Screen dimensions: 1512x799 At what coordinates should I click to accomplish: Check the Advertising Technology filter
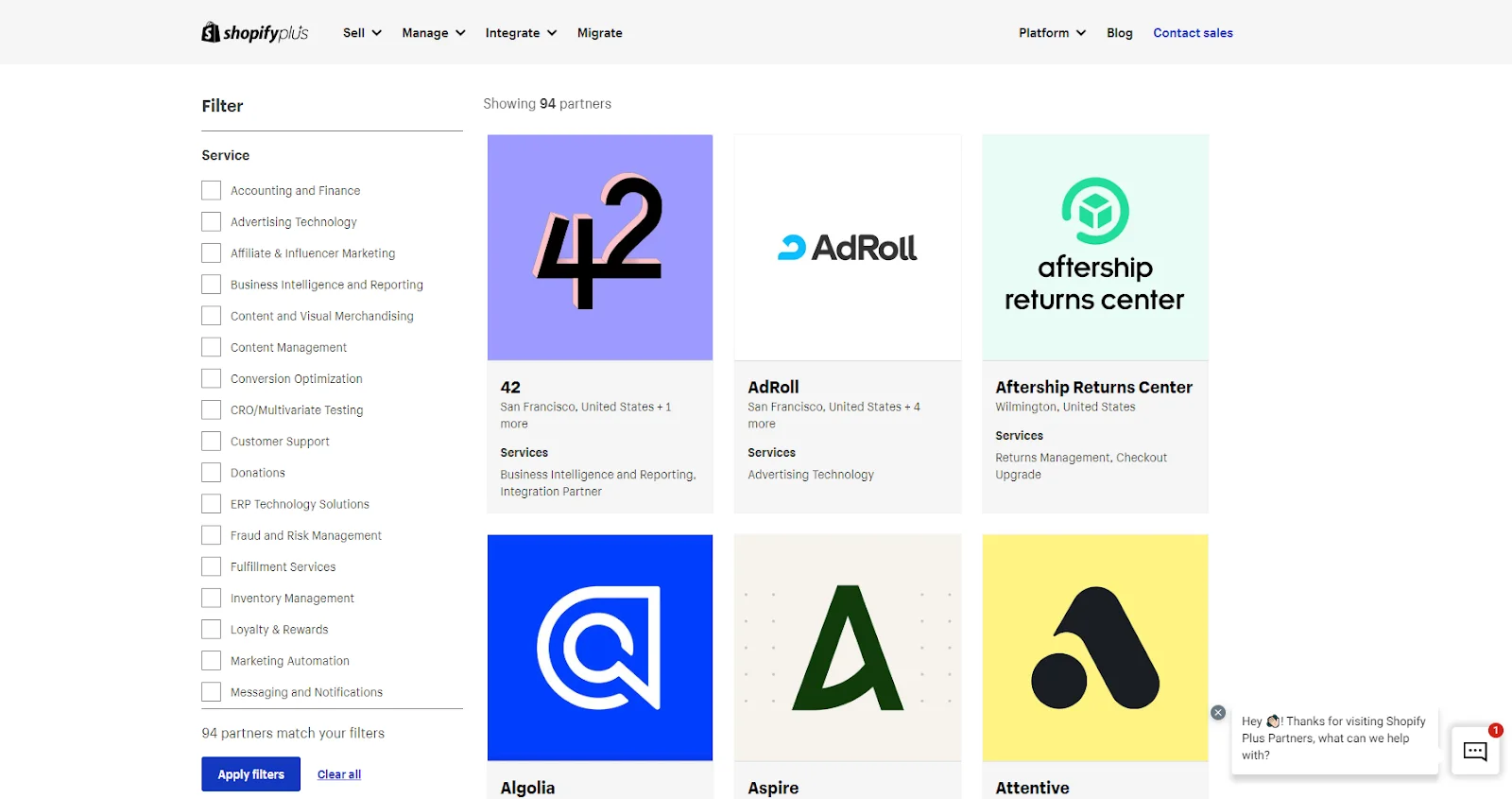click(211, 221)
